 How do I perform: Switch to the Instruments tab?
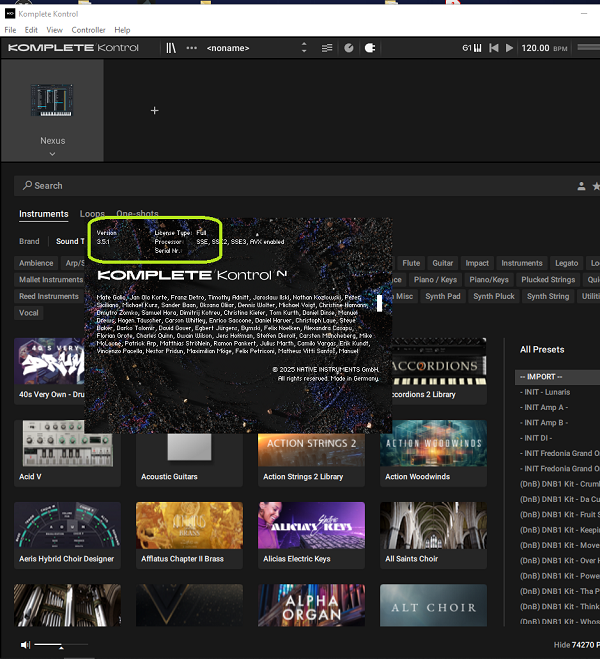point(44,214)
